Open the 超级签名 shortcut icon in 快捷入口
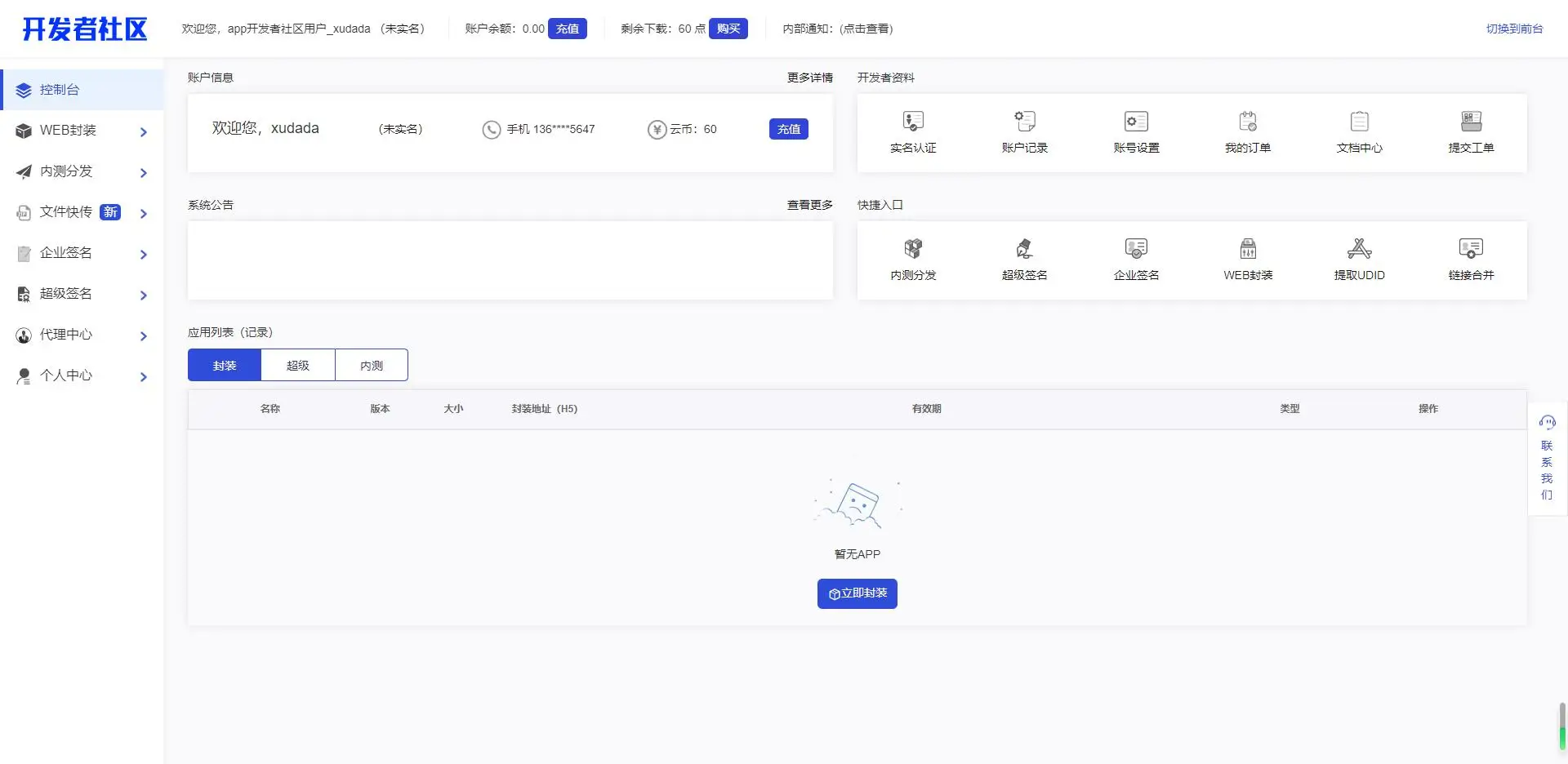1568x764 pixels. coord(1024,249)
